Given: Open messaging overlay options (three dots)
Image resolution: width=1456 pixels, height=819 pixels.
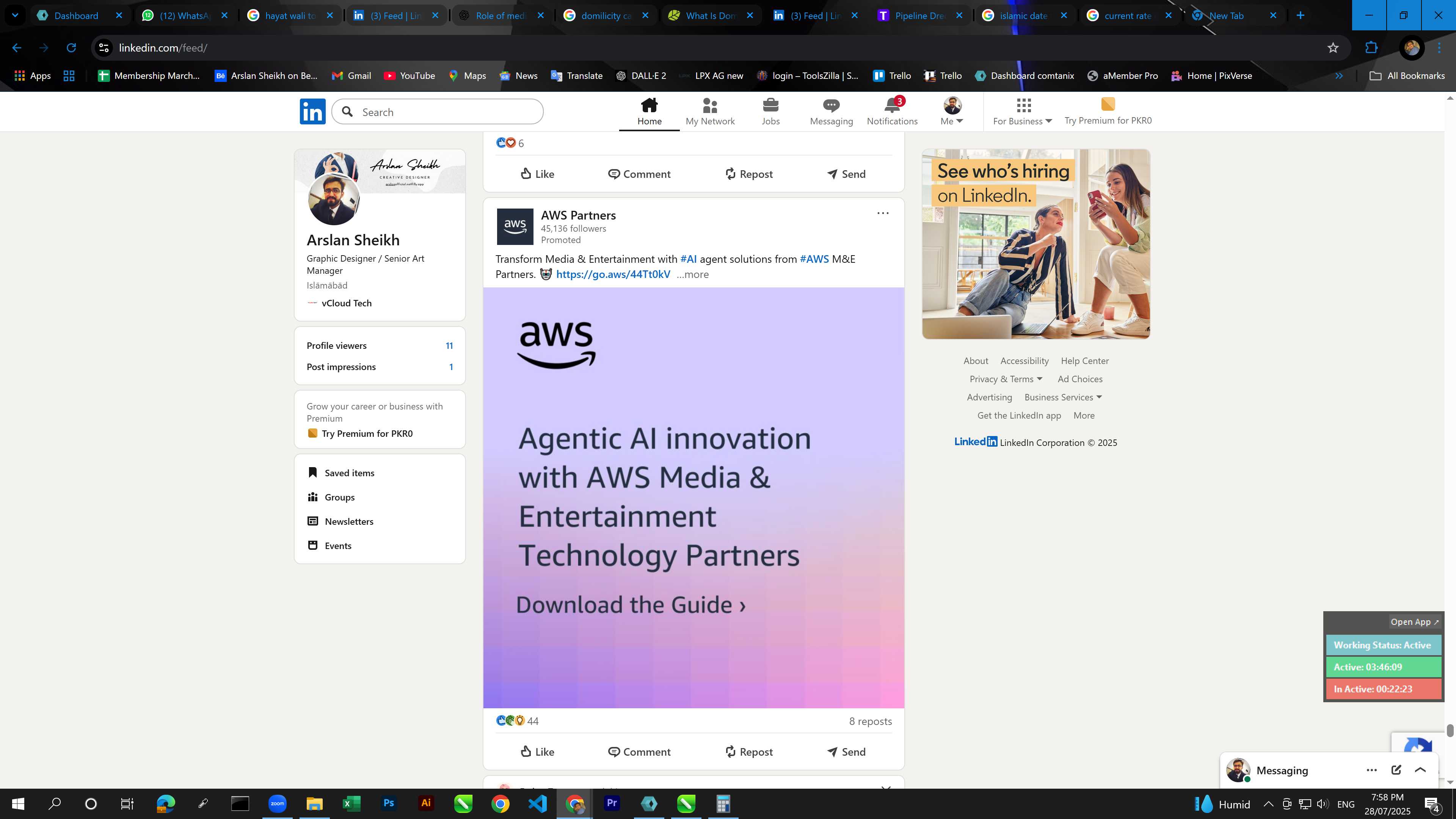Looking at the screenshot, I should tap(1372, 770).
